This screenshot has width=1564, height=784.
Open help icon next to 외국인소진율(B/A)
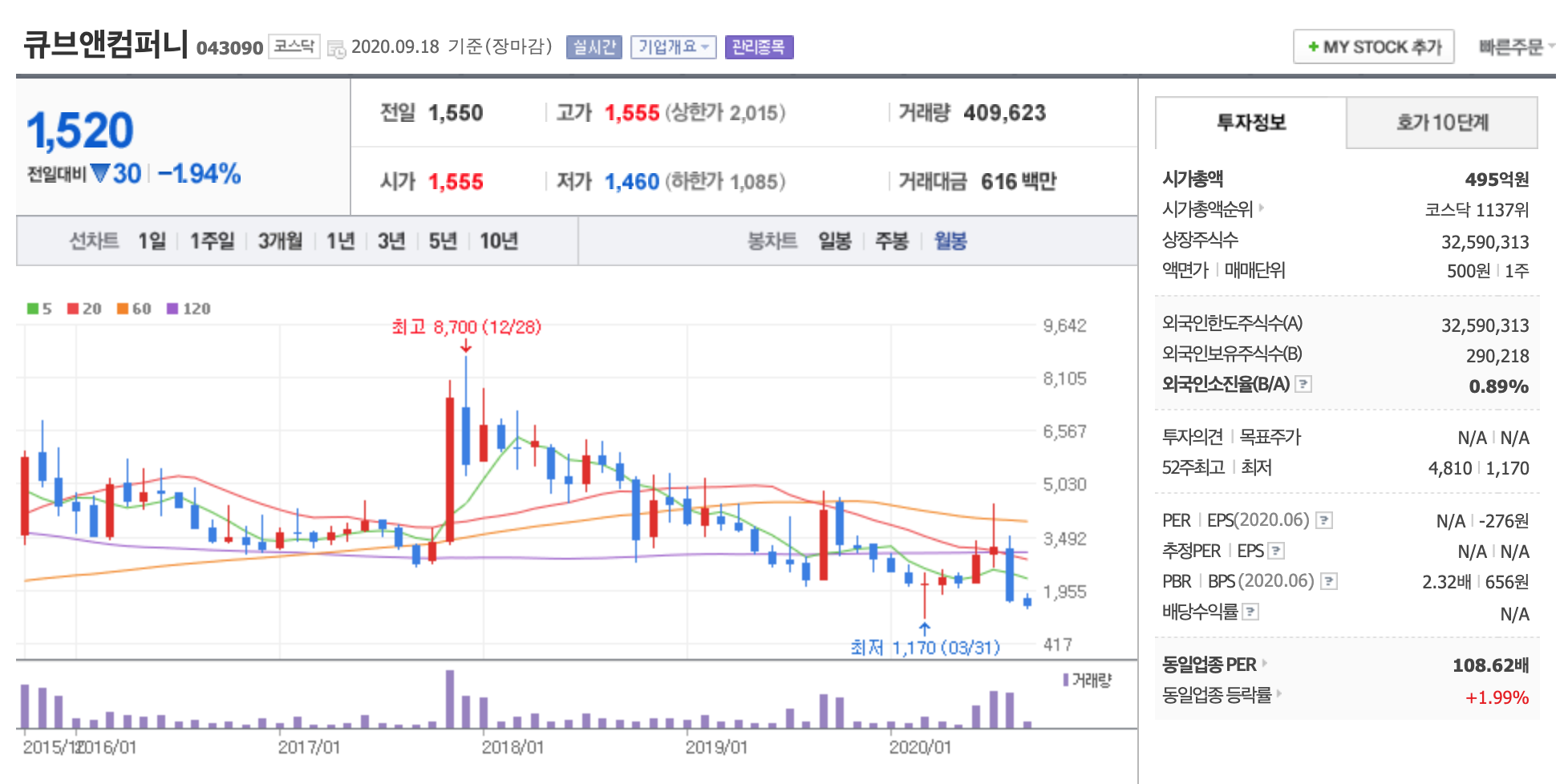click(1303, 384)
